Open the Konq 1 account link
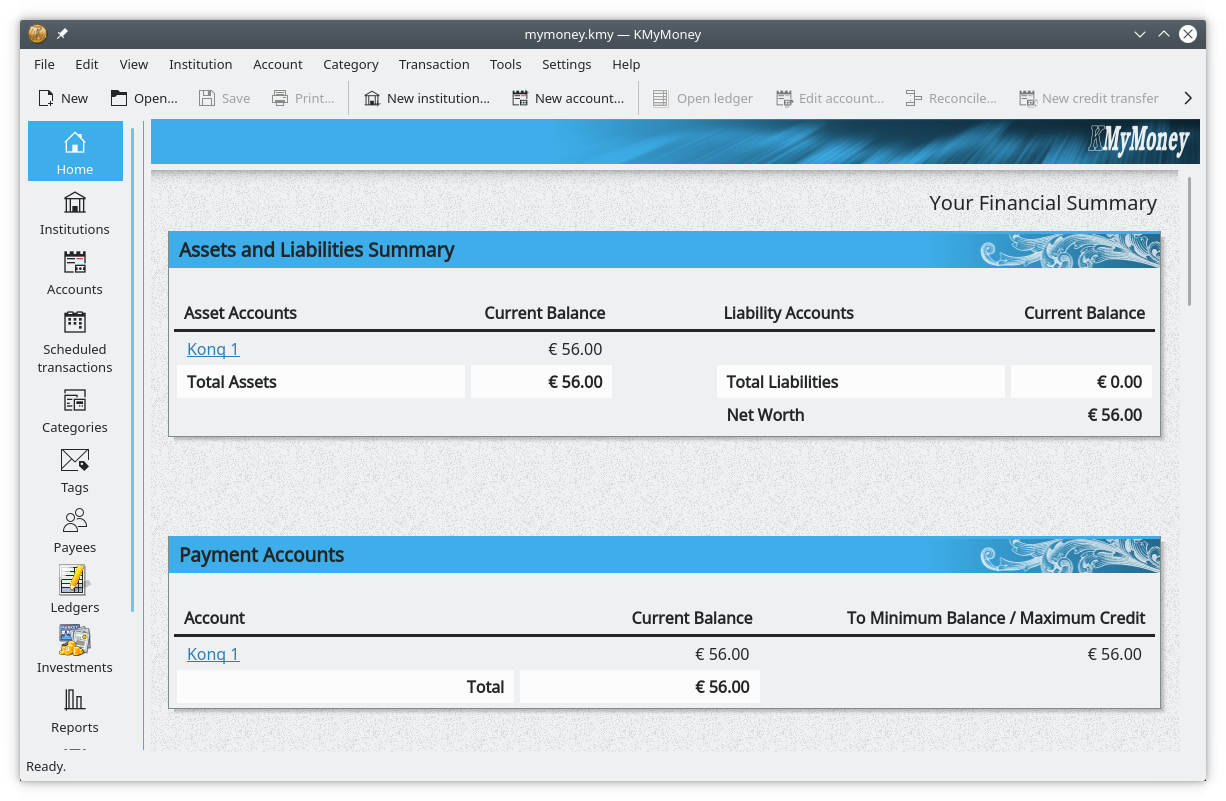Image resolution: width=1226 pixels, height=801 pixels. coord(213,349)
